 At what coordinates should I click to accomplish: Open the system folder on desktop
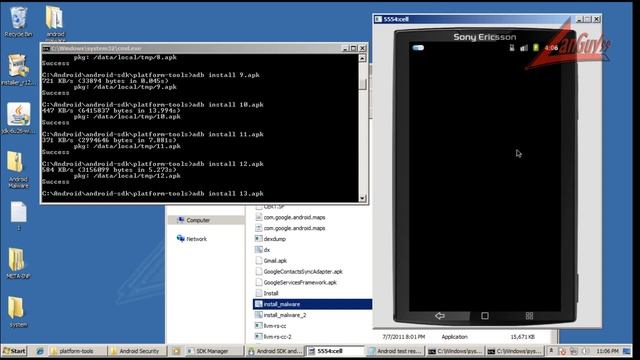[17, 312]
